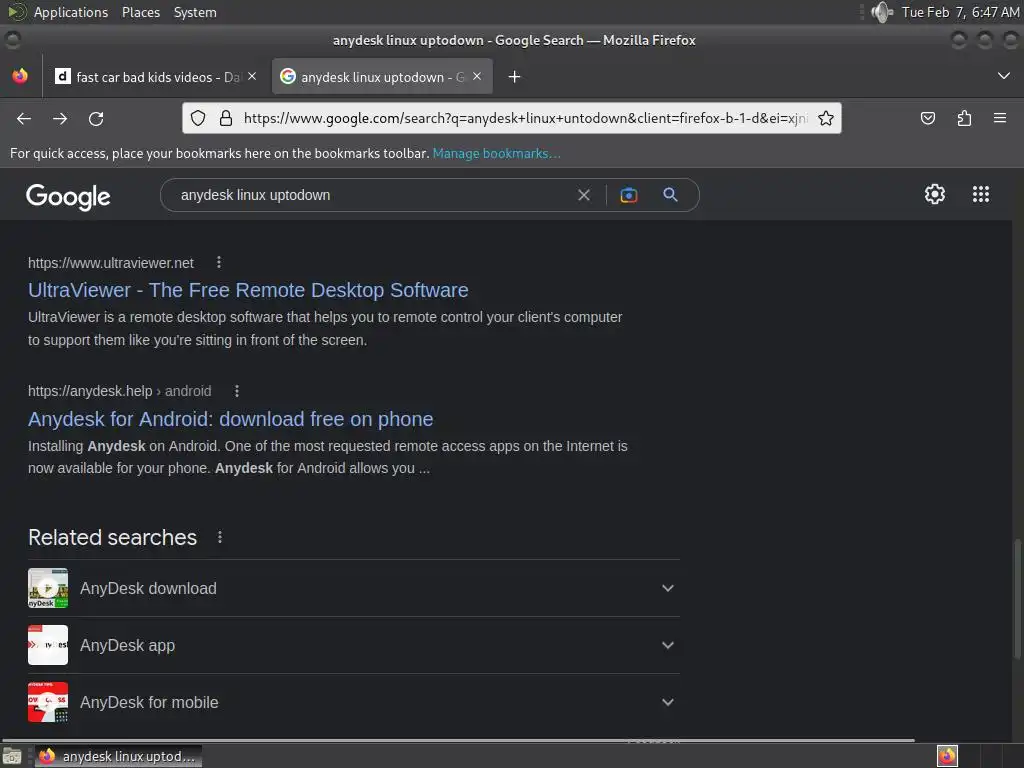Click the AnyDesk for mobile thumbnail

(48, 702)
